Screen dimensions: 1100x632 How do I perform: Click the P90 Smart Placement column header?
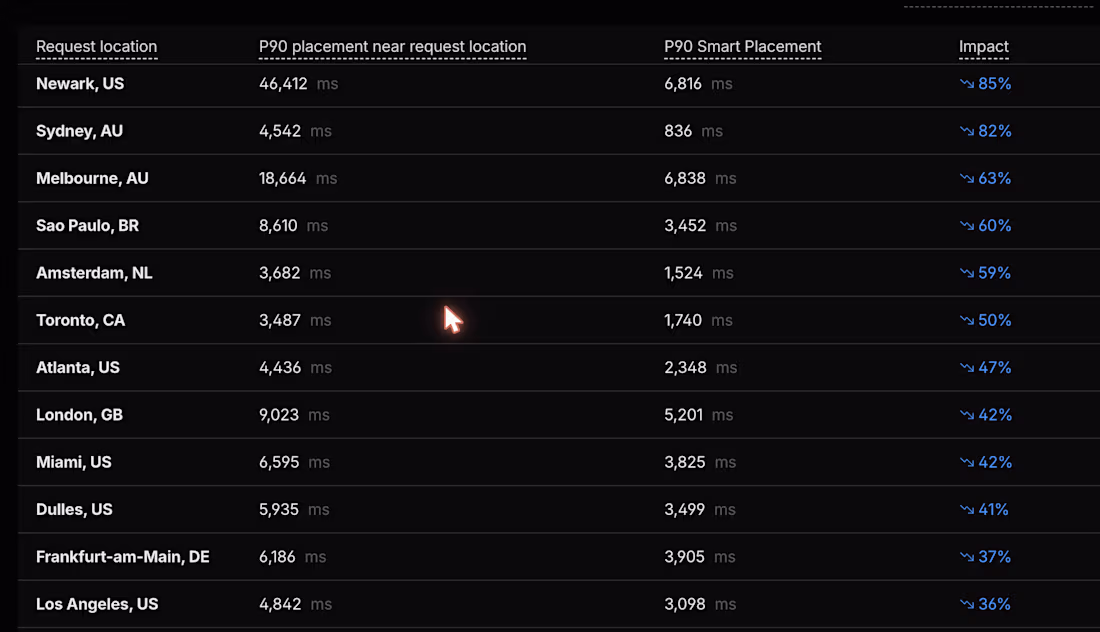click(x=742, y=47)
